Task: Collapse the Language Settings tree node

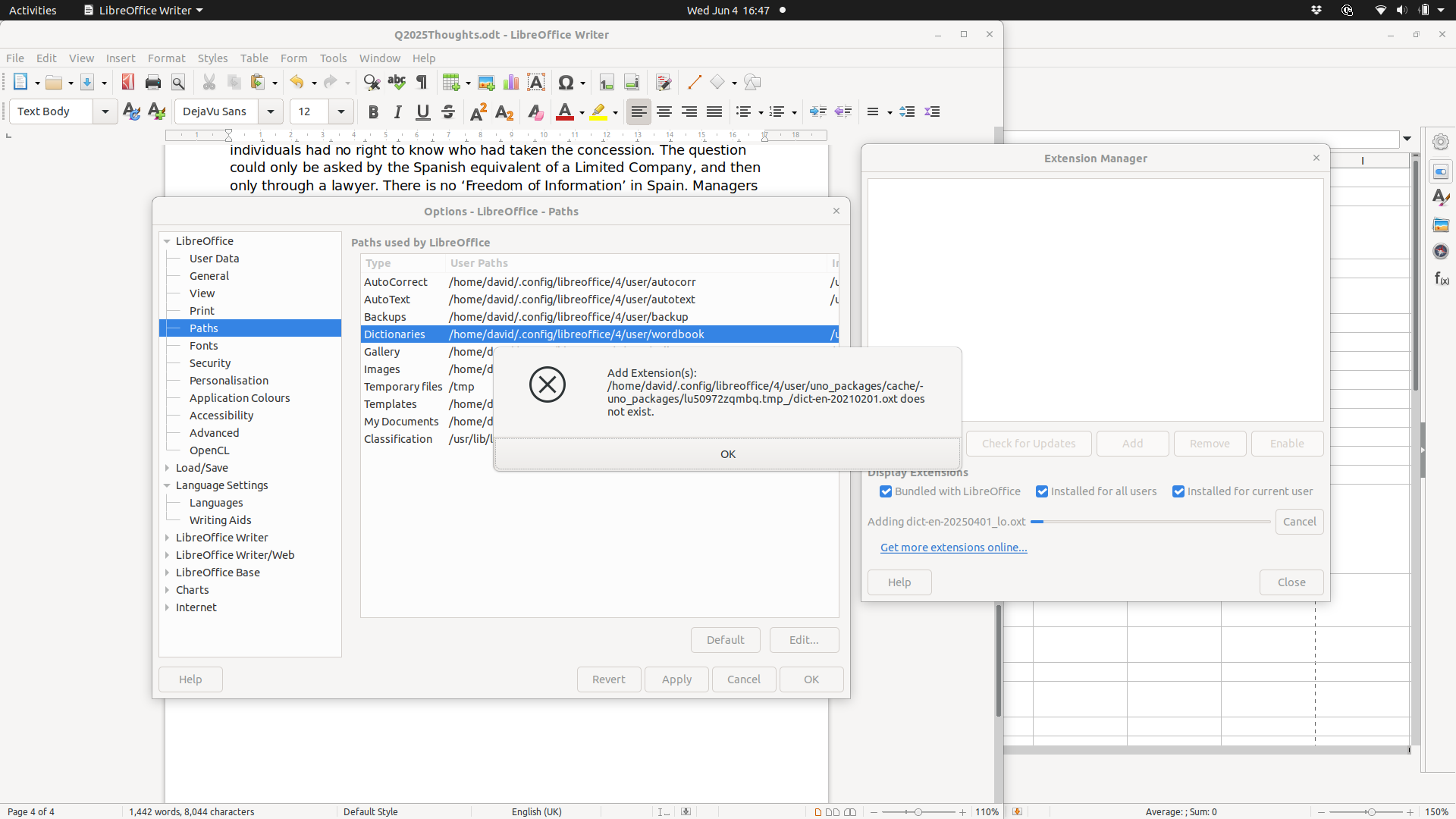Action: 167,485
